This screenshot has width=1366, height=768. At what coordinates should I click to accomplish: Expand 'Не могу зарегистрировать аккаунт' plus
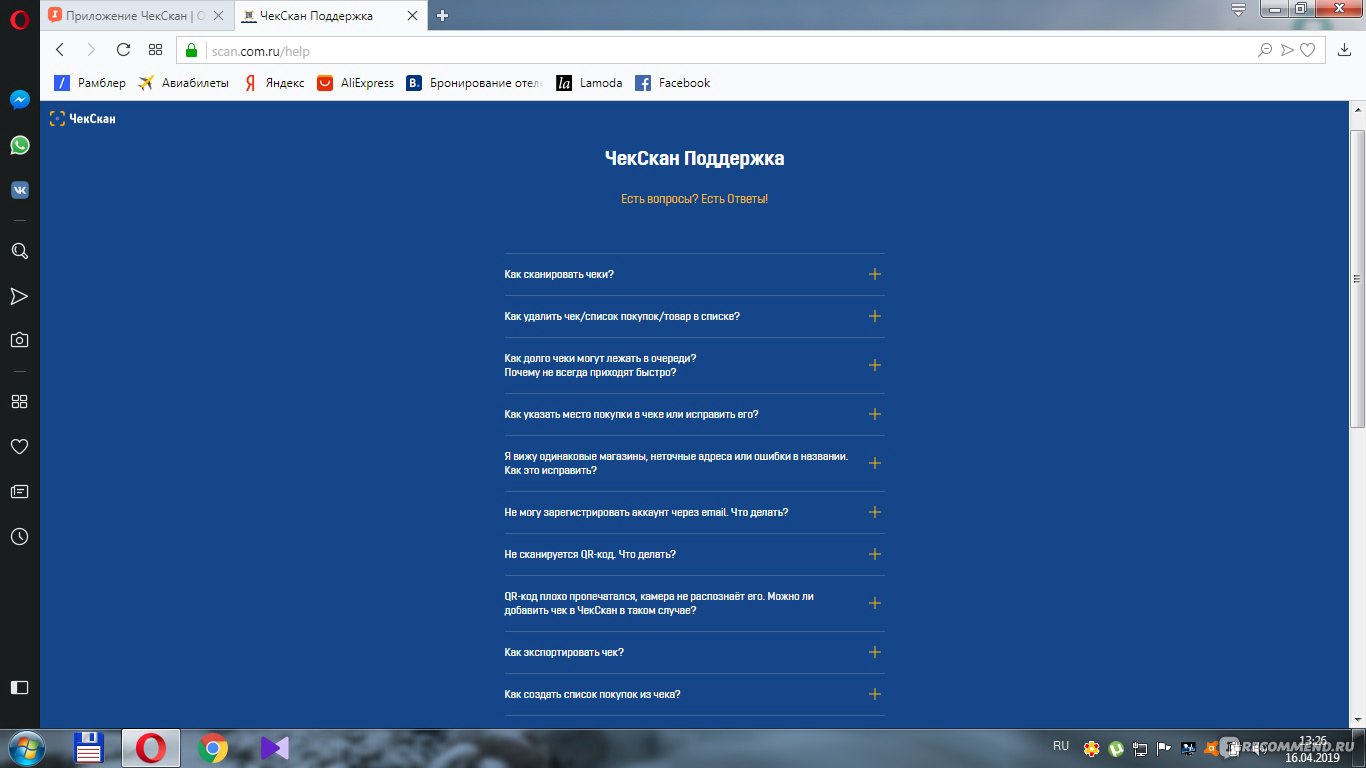pos(875,512)
